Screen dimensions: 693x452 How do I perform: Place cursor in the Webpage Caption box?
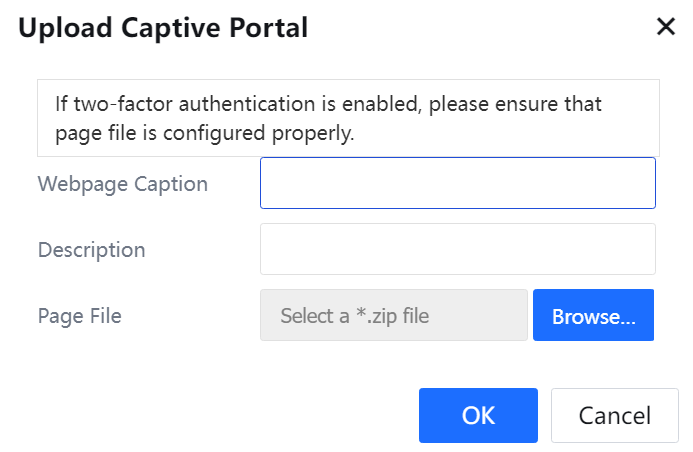[x=457, y=183]
